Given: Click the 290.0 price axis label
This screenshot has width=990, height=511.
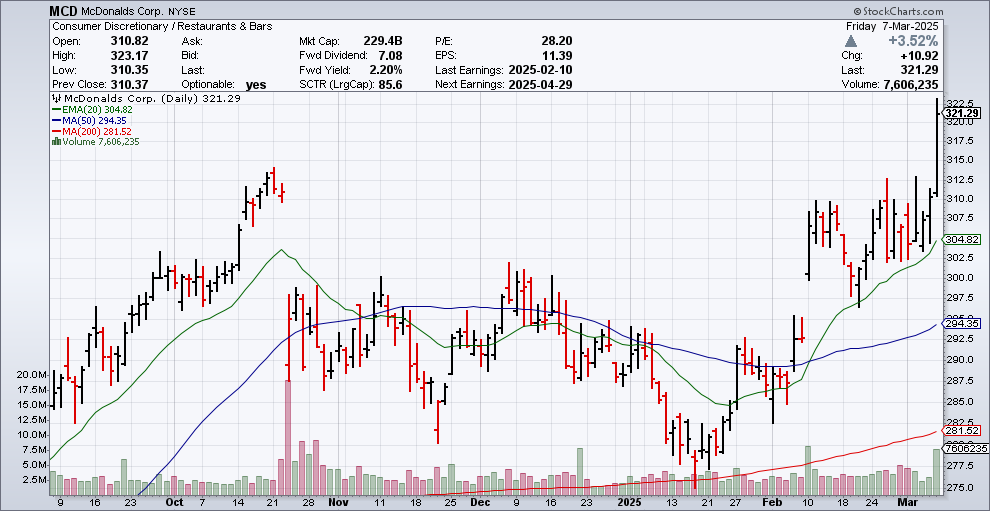Looking at the screenshot, I should click(961, 360).
